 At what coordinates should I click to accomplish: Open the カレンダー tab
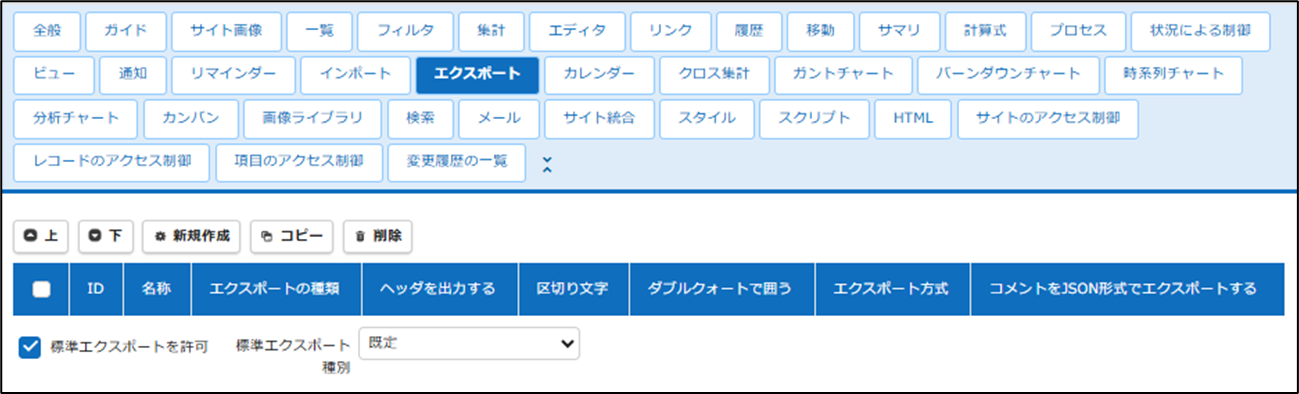(x=598, y=74)
